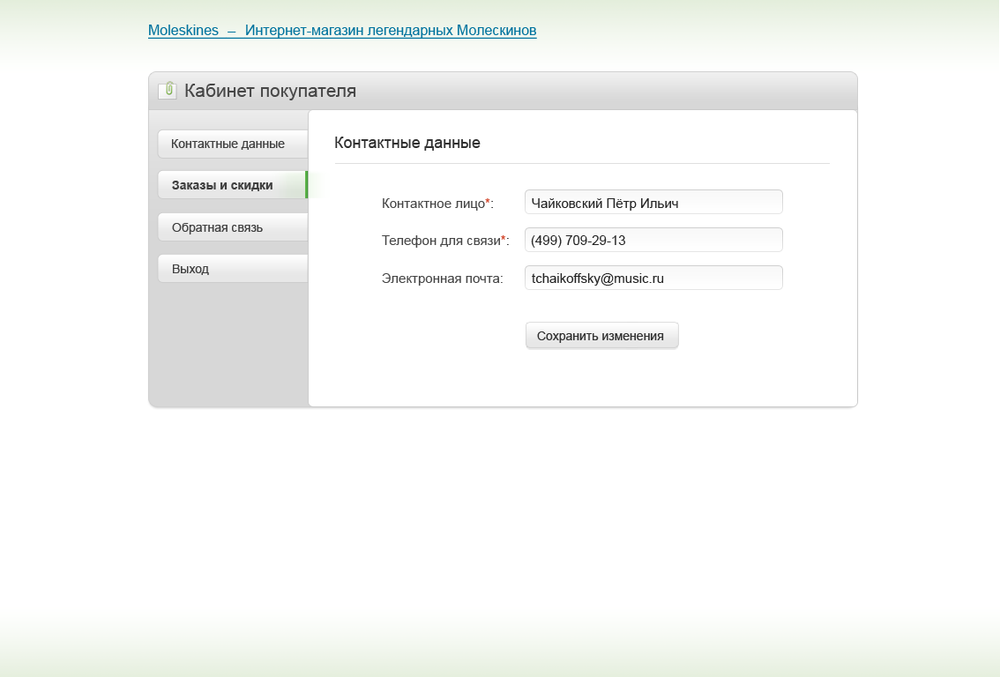Screen dimensions: 1000x677
Task: Follow the Интернет-магазин легендарных Молескинов link text
Action: pos(390,31)
